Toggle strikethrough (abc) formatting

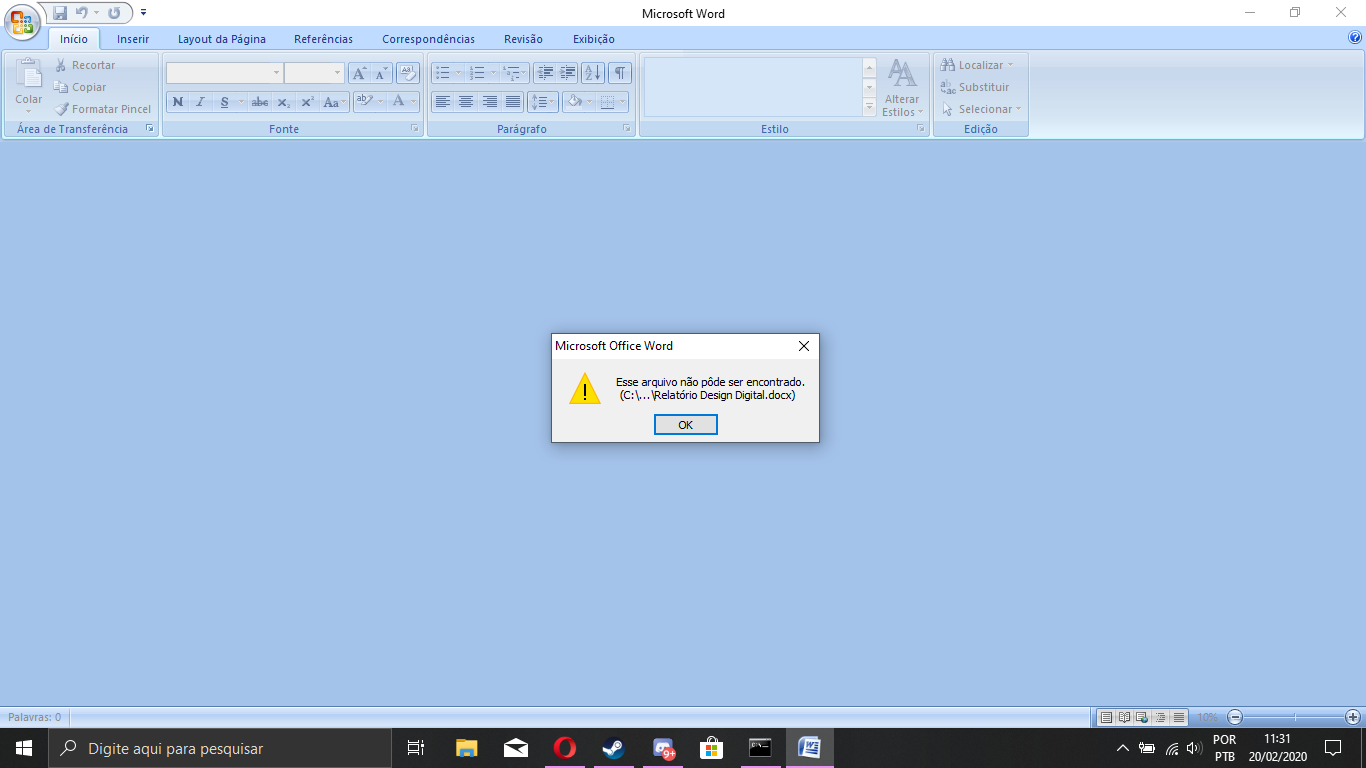pyautogui.click(x=260, y=101)
